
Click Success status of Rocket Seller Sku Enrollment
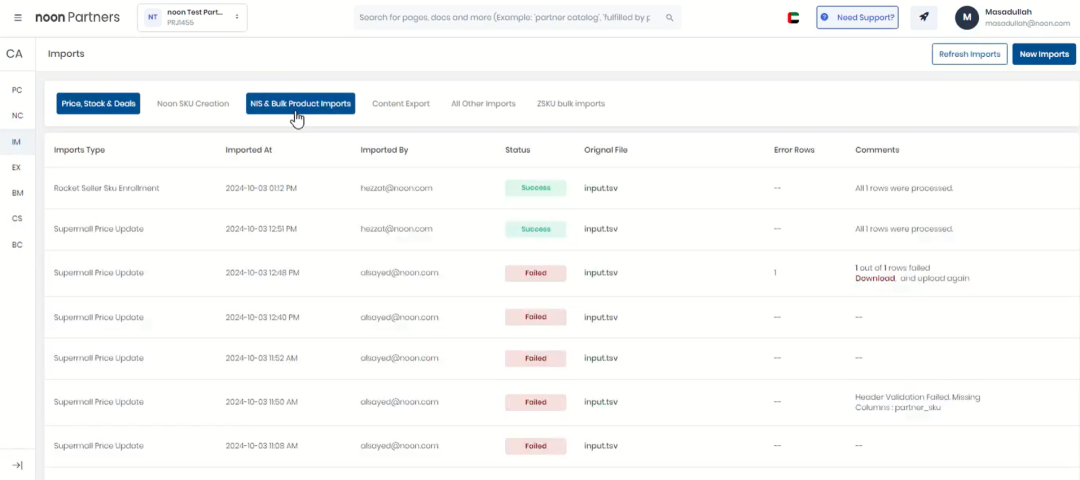pos(535,188)
